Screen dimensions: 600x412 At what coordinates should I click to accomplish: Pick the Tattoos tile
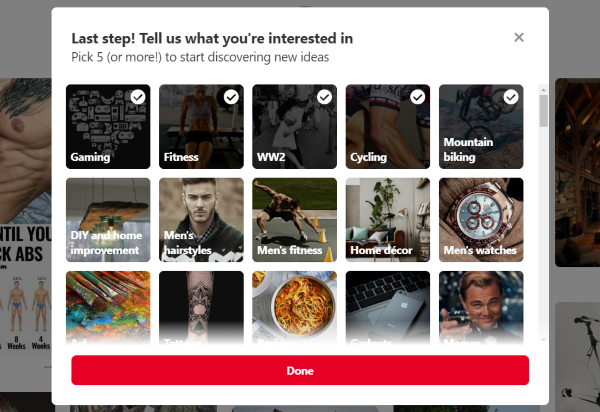coord(201,308)
